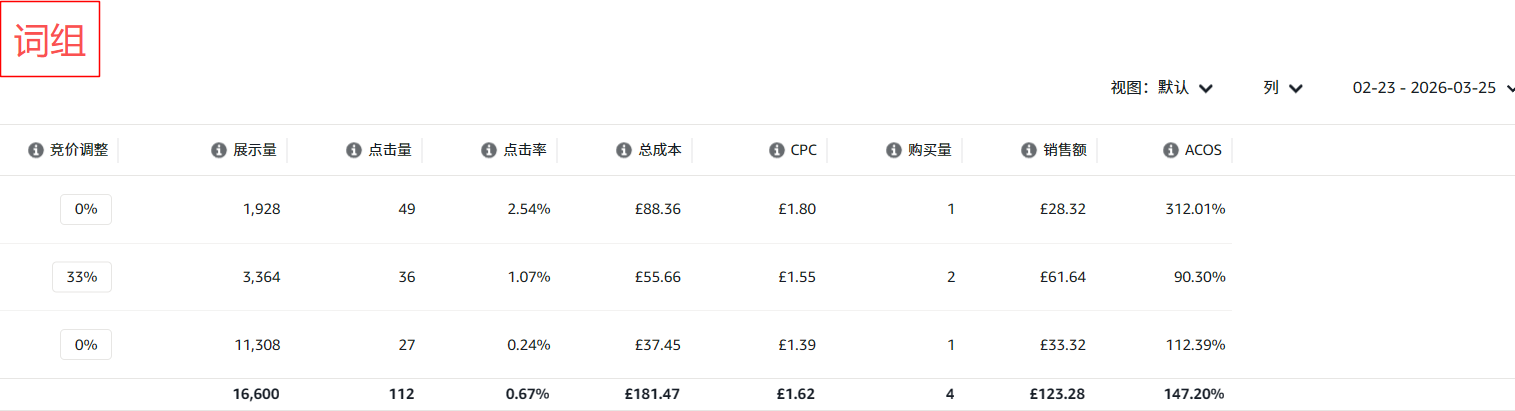1515x411 pixels.
Task: Click info icon beside CPC header
Action: (776, 150)
